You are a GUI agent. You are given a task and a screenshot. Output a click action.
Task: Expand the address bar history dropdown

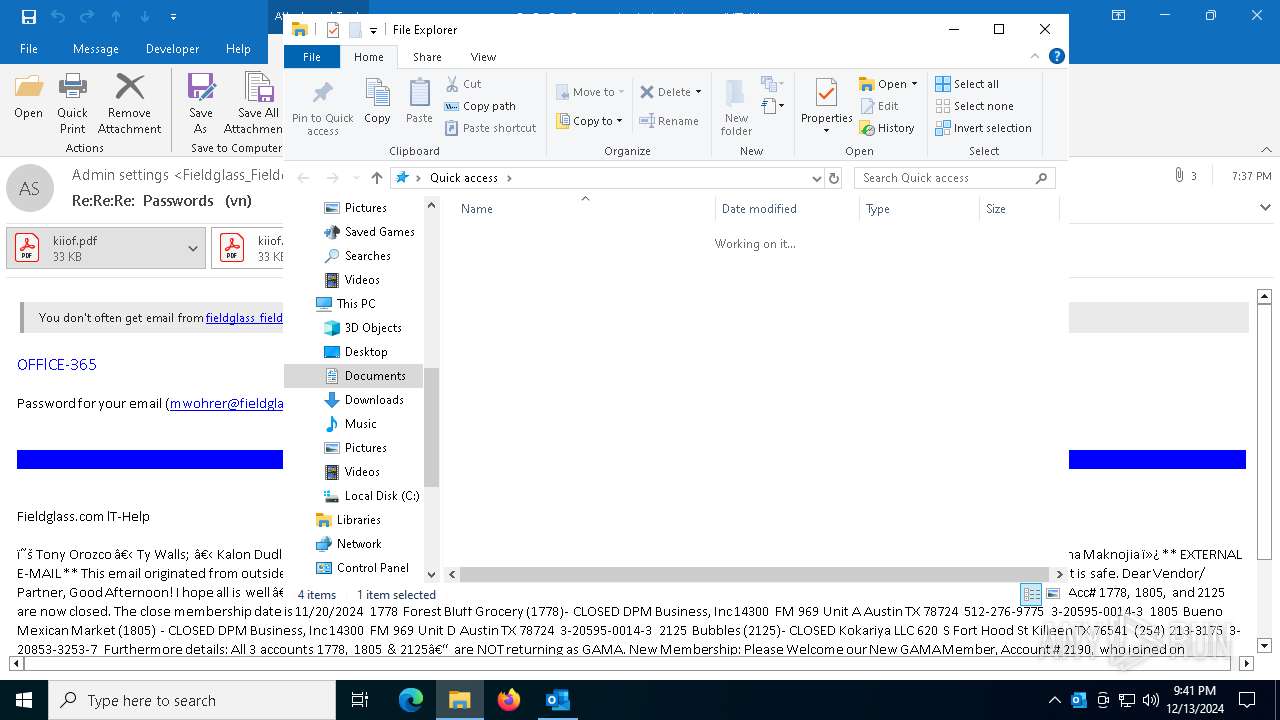pyautogui.click(x=817, y=178)
